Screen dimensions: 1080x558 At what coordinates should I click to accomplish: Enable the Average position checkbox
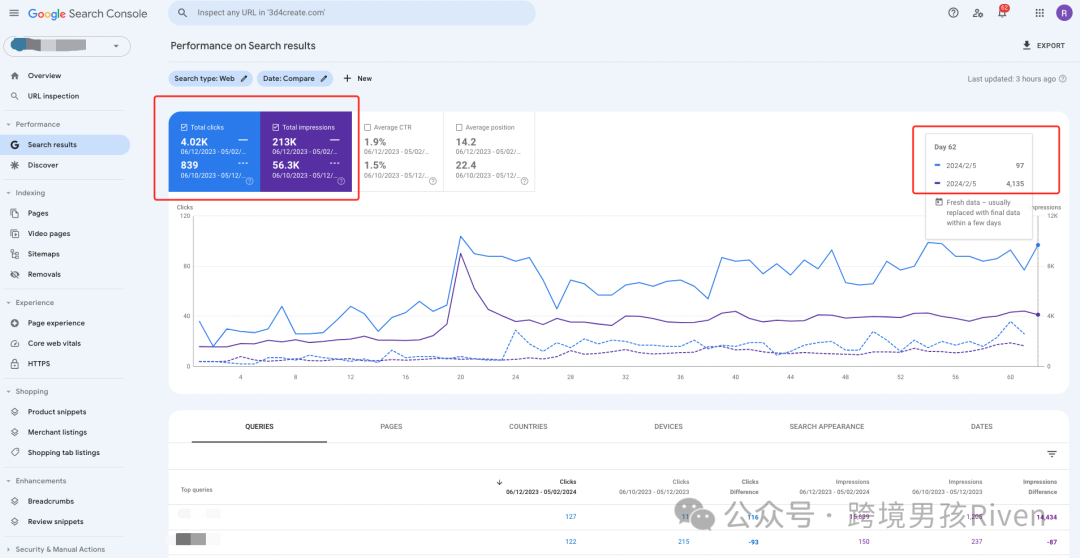point(459,128)
